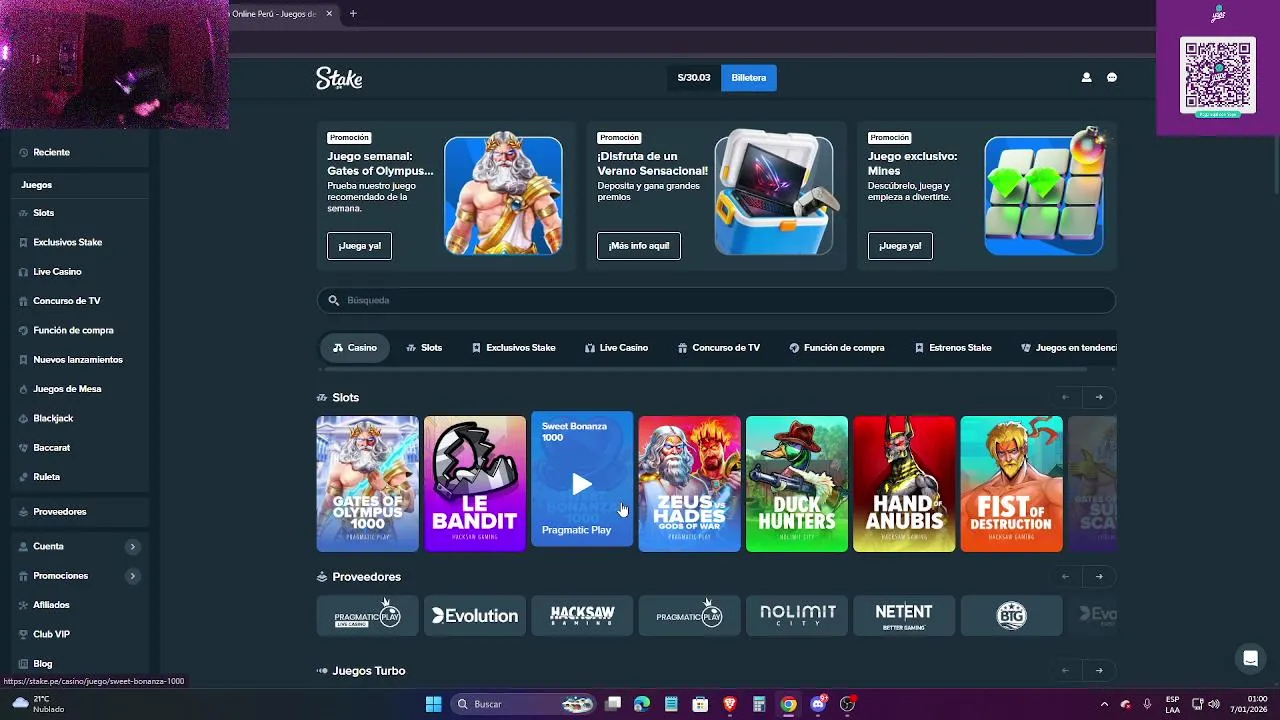The image size is (1280, 720).
Task: Open the chat bubble icon in header
Action: pyautogui.click(x=1112, y=78)
